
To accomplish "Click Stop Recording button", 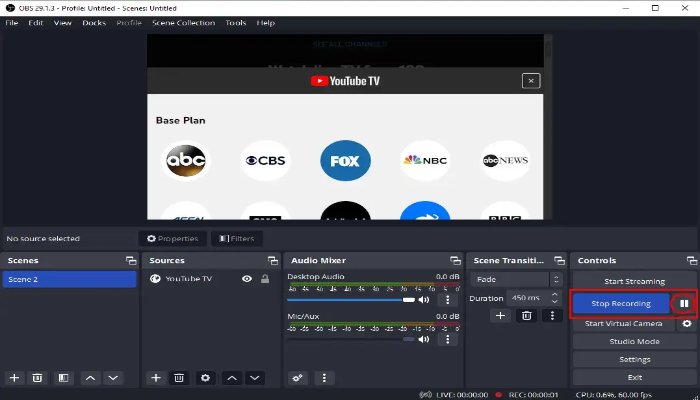I will [x=621, y=304].
